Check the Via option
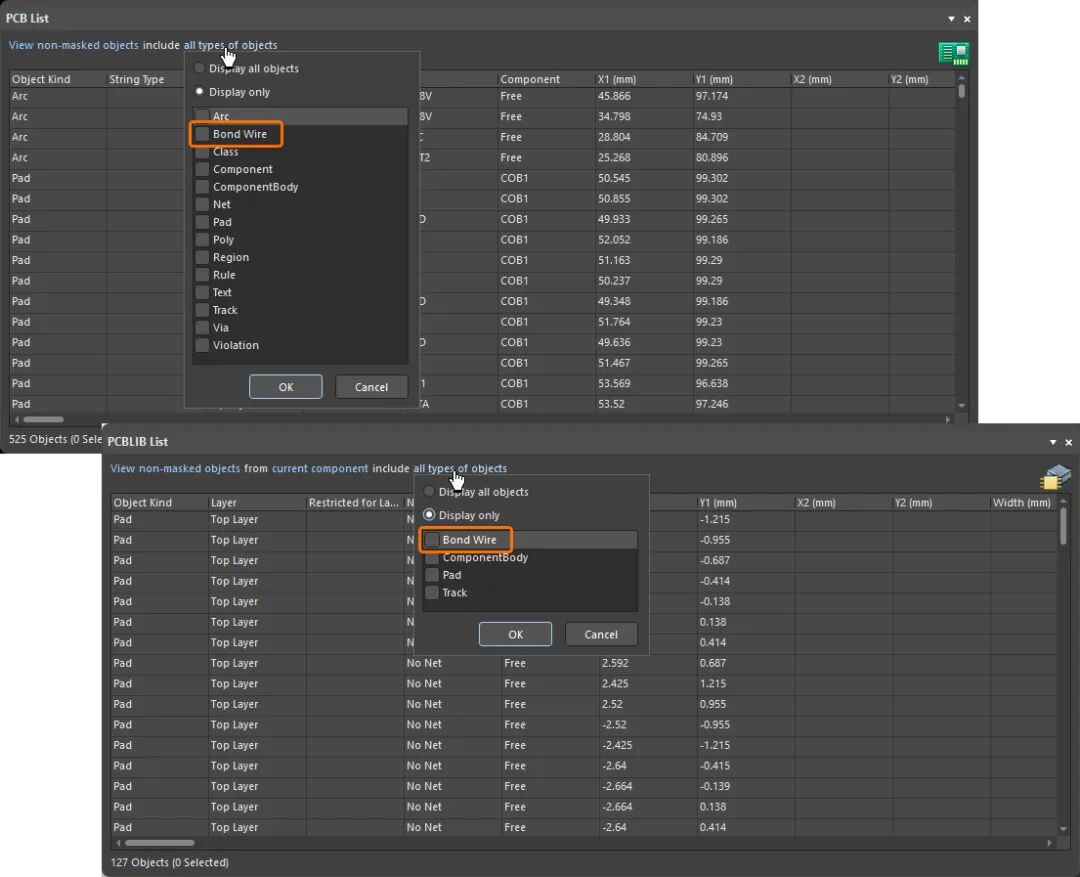The image size is (1080, 877). pyautogui.click(x=202, y=328)
